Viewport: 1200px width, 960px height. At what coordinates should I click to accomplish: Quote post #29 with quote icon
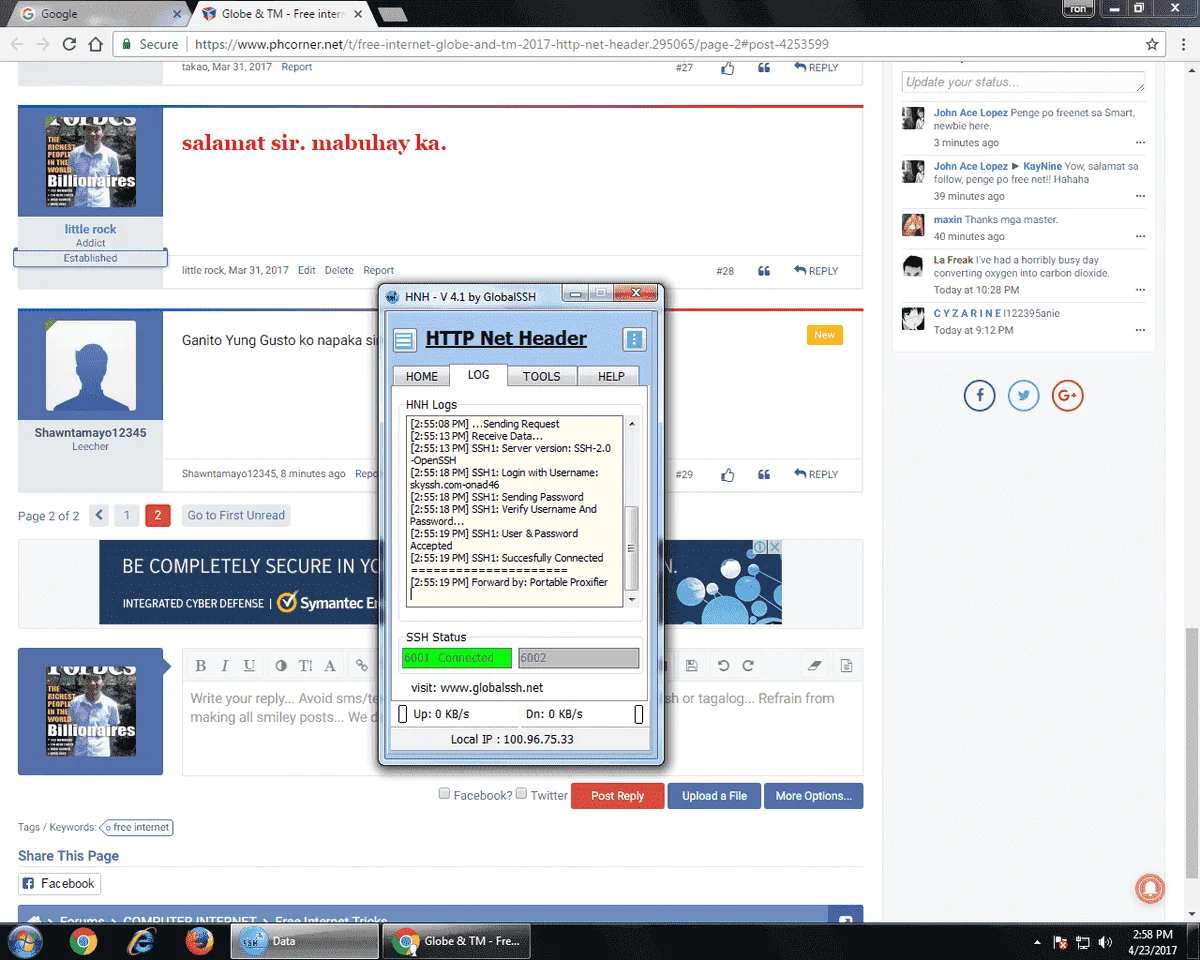pos(764,475)
